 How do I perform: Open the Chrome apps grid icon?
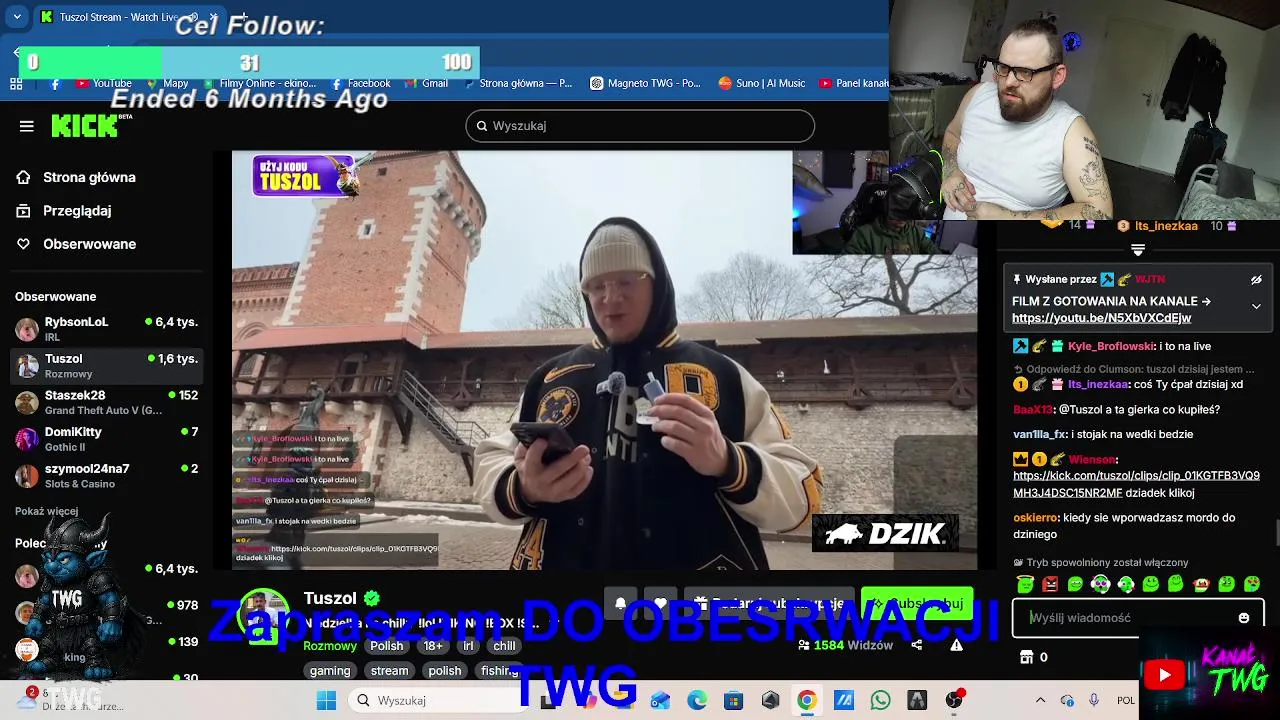pos(16,84)
